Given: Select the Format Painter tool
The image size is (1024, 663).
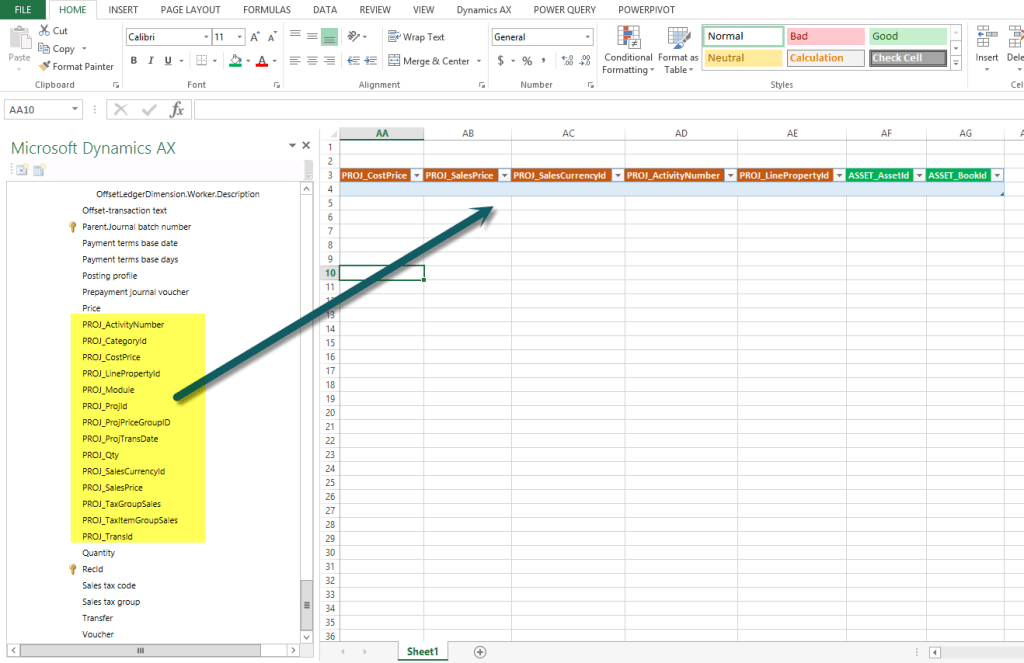Looking at the screenshot, I should [77, 66].
